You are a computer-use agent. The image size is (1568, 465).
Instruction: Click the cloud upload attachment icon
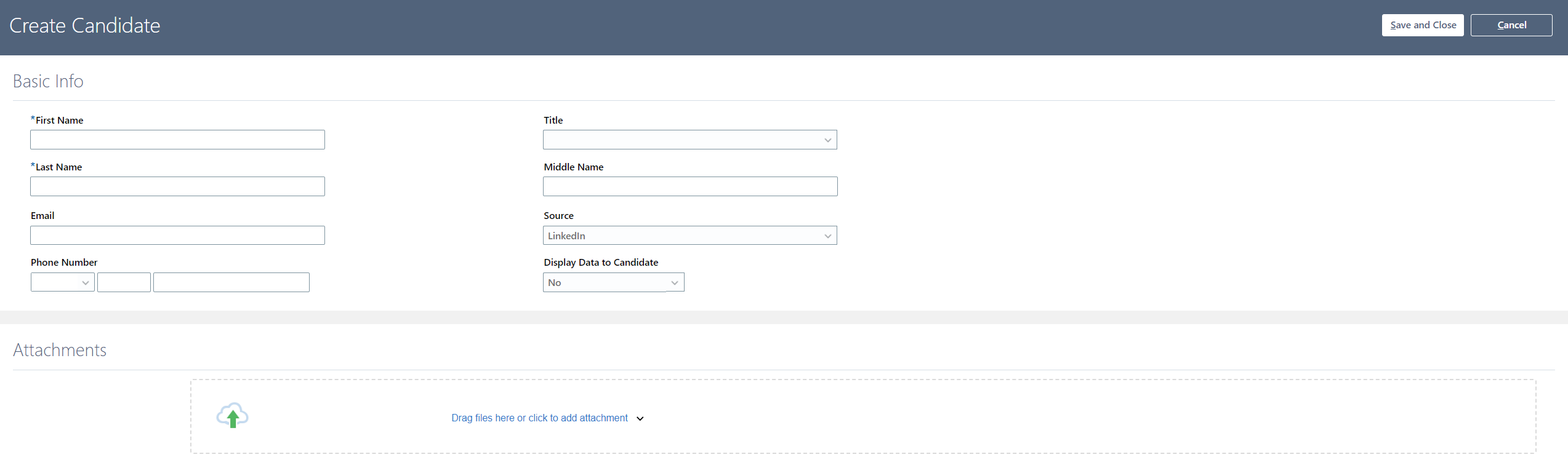[x=232, y=416]
